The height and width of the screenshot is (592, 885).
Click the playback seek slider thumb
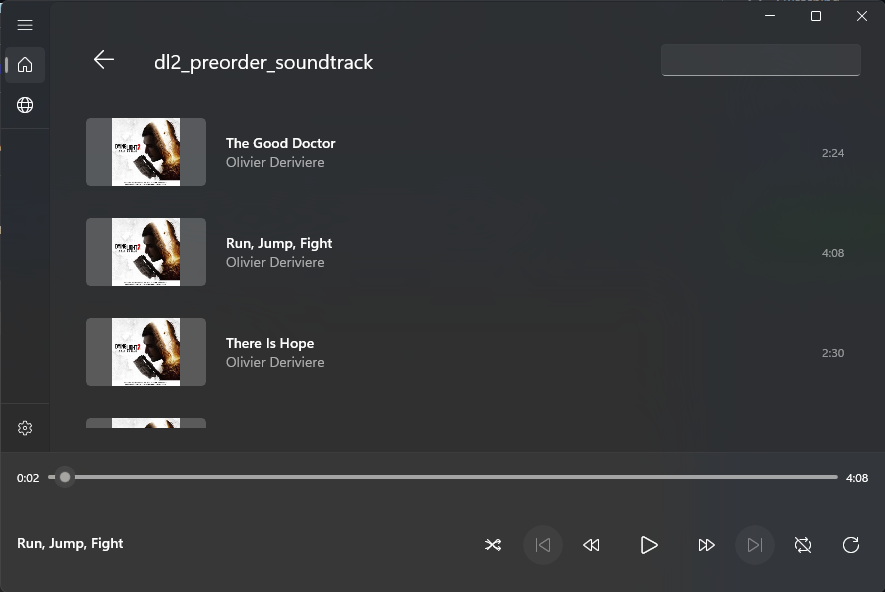pyautogui.click(x=65, y=477)
